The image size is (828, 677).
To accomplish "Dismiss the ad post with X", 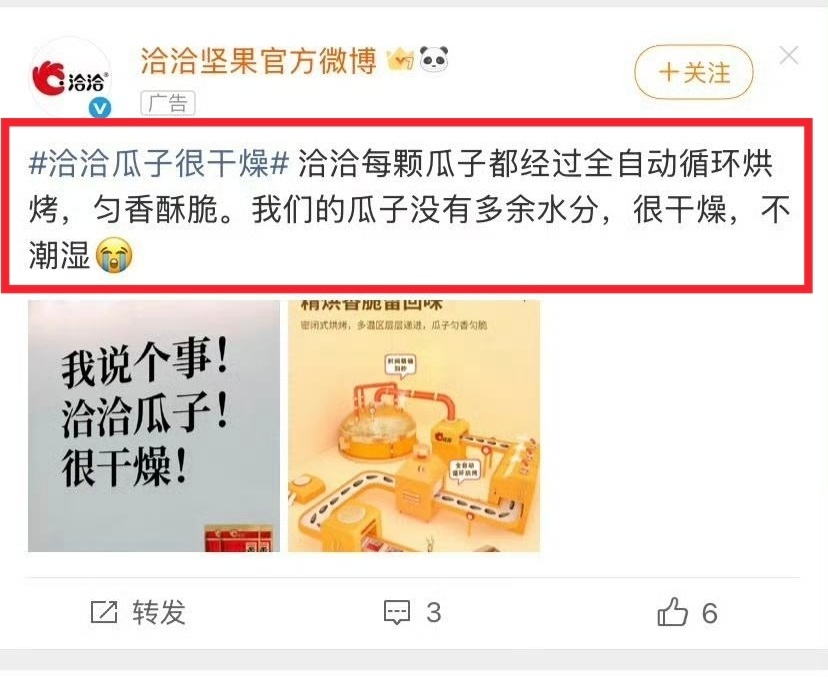I will 789,55.
